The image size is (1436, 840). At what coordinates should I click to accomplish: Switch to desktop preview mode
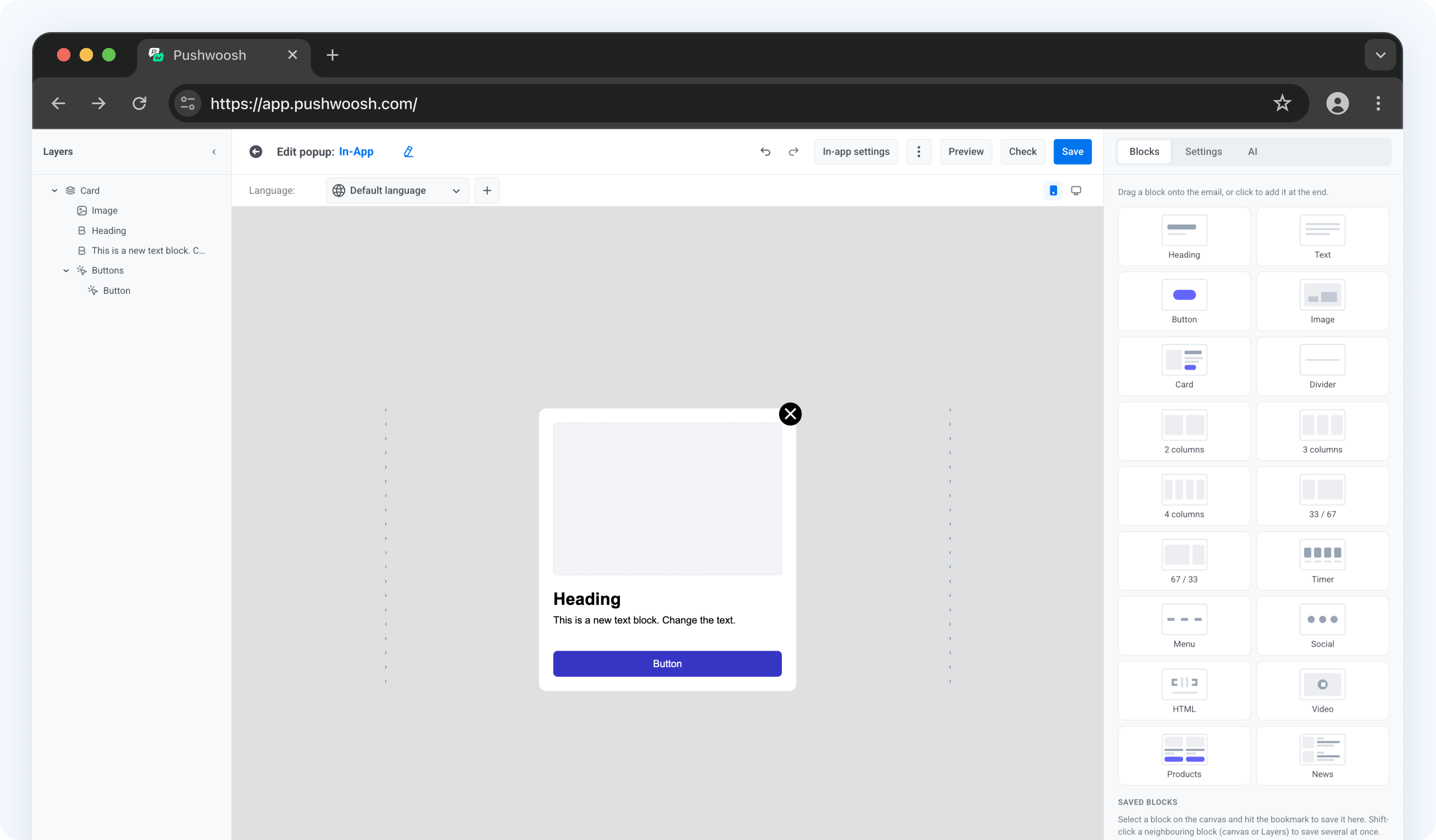point(1076,191)
